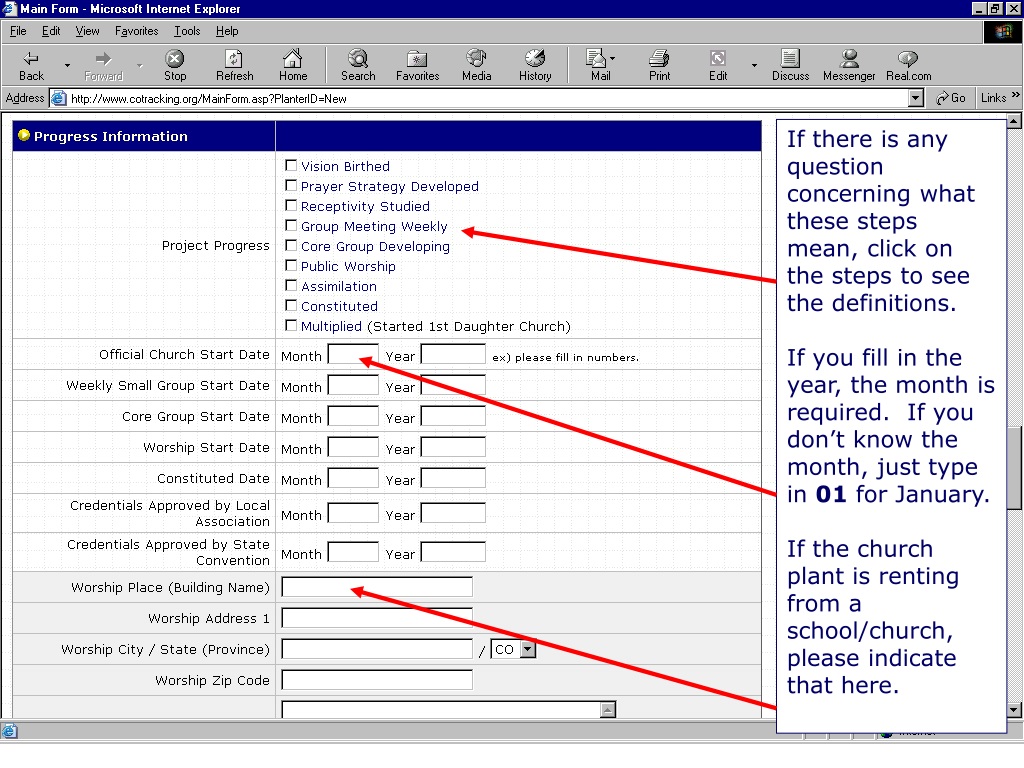Enable the Constituted checkbox
The image size is (1024, 768).
291,306
